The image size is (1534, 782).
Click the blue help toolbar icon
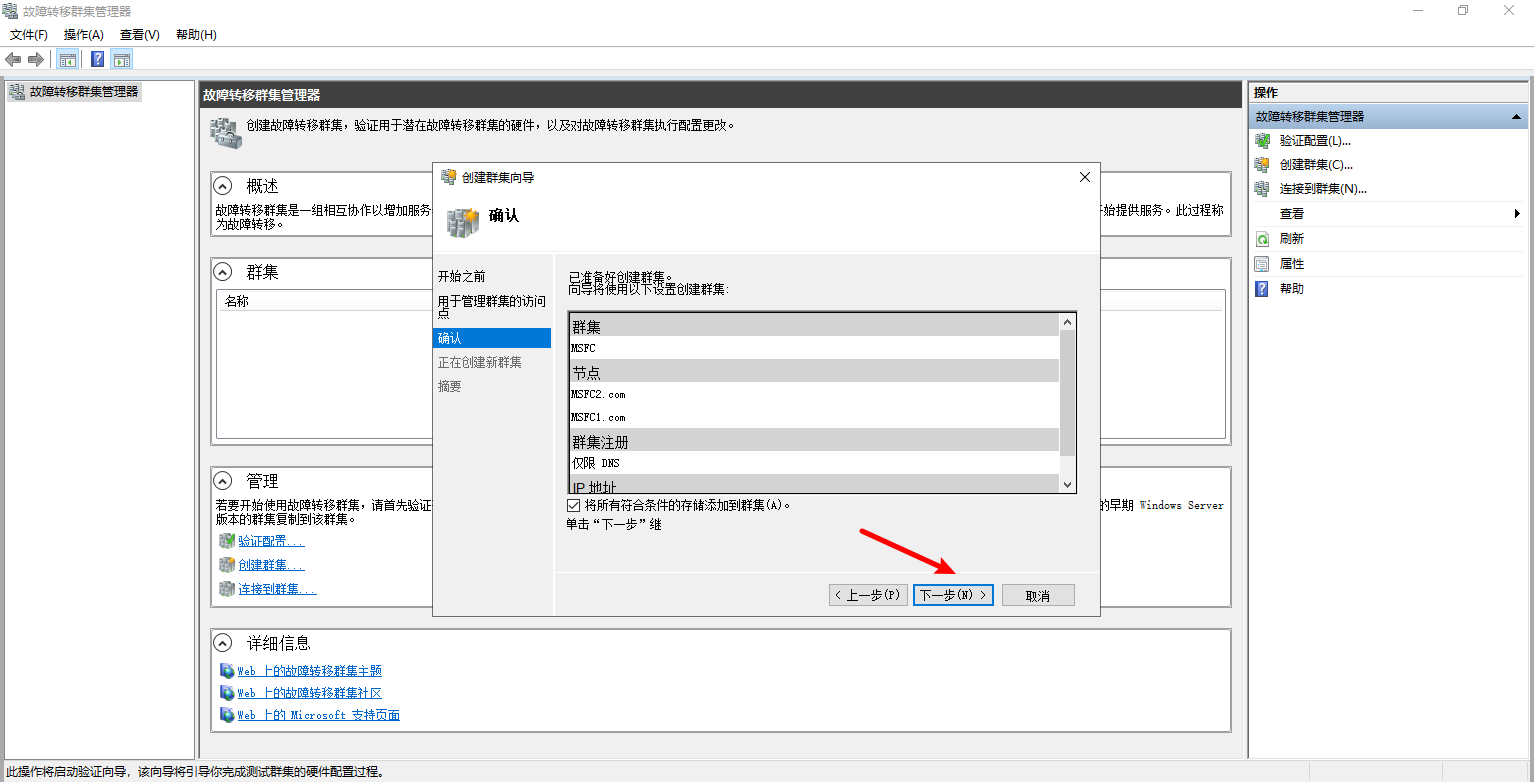(97, 59)
